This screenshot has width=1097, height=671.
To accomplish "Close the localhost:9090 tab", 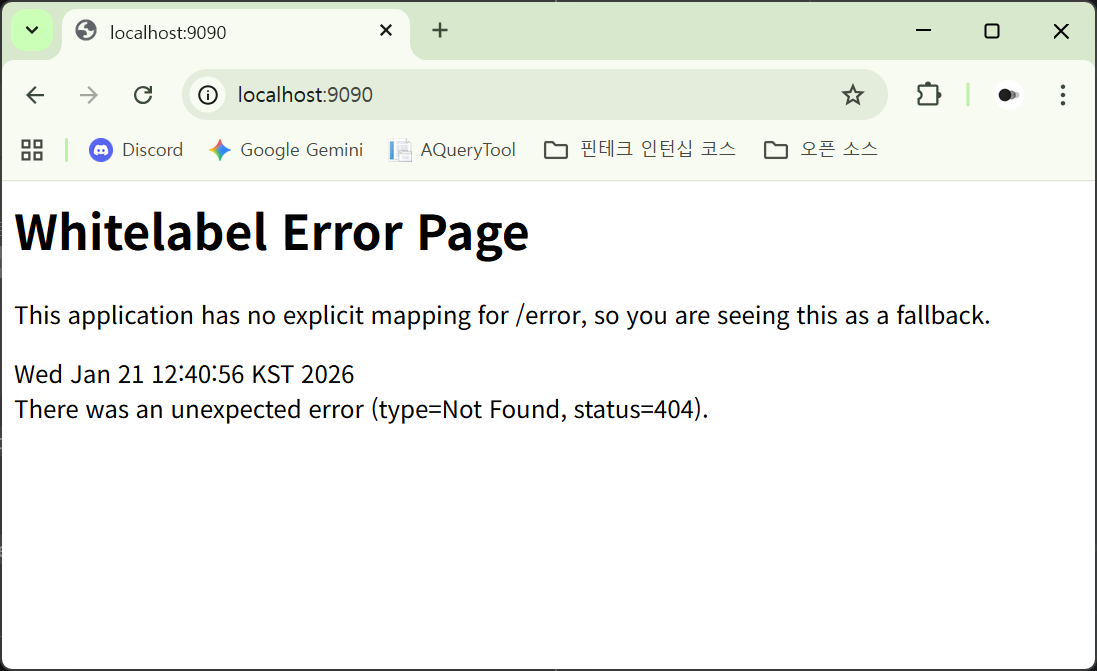I will [x=386, y=31].
